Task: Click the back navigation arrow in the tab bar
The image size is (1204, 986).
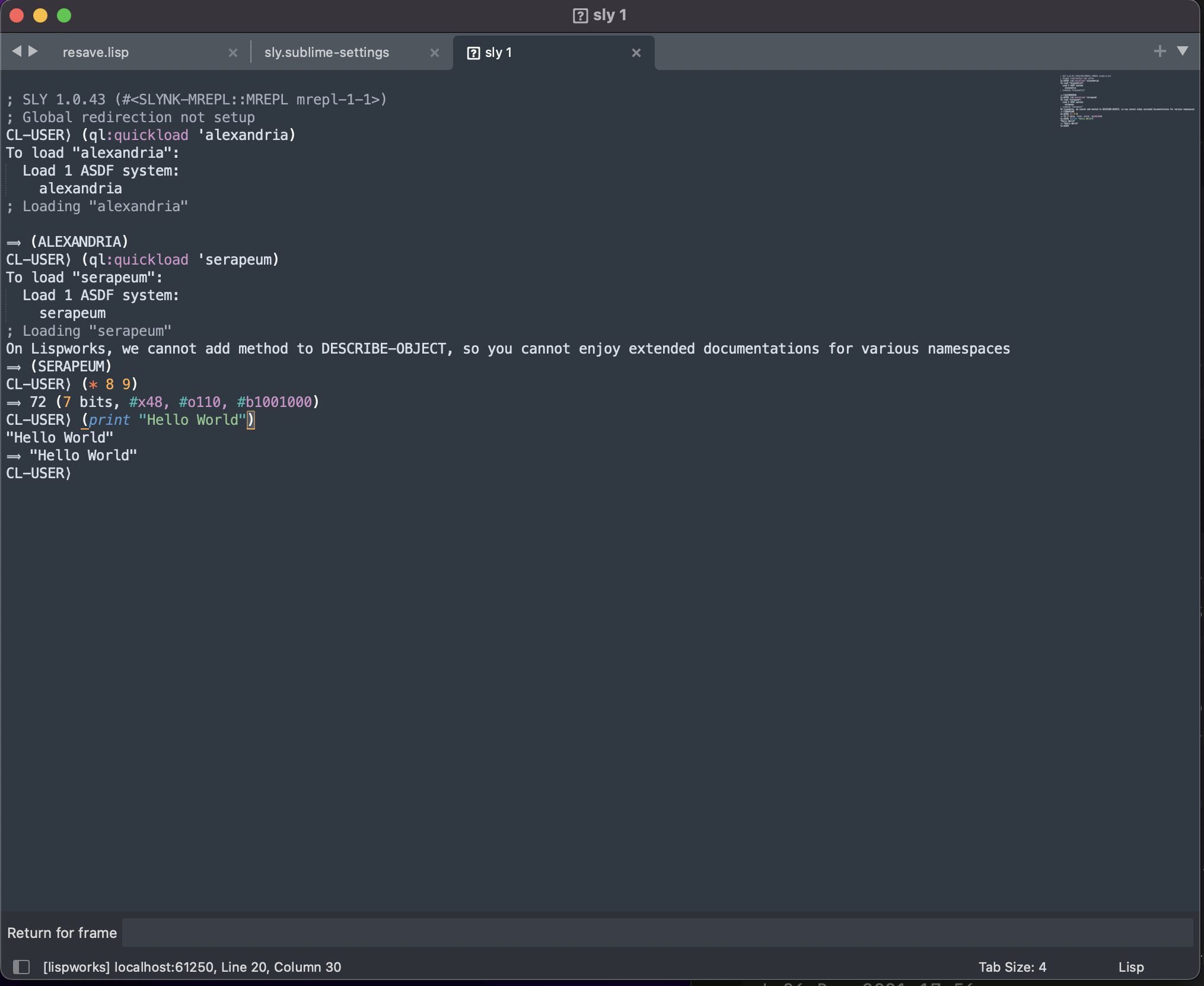Action: 17,52
